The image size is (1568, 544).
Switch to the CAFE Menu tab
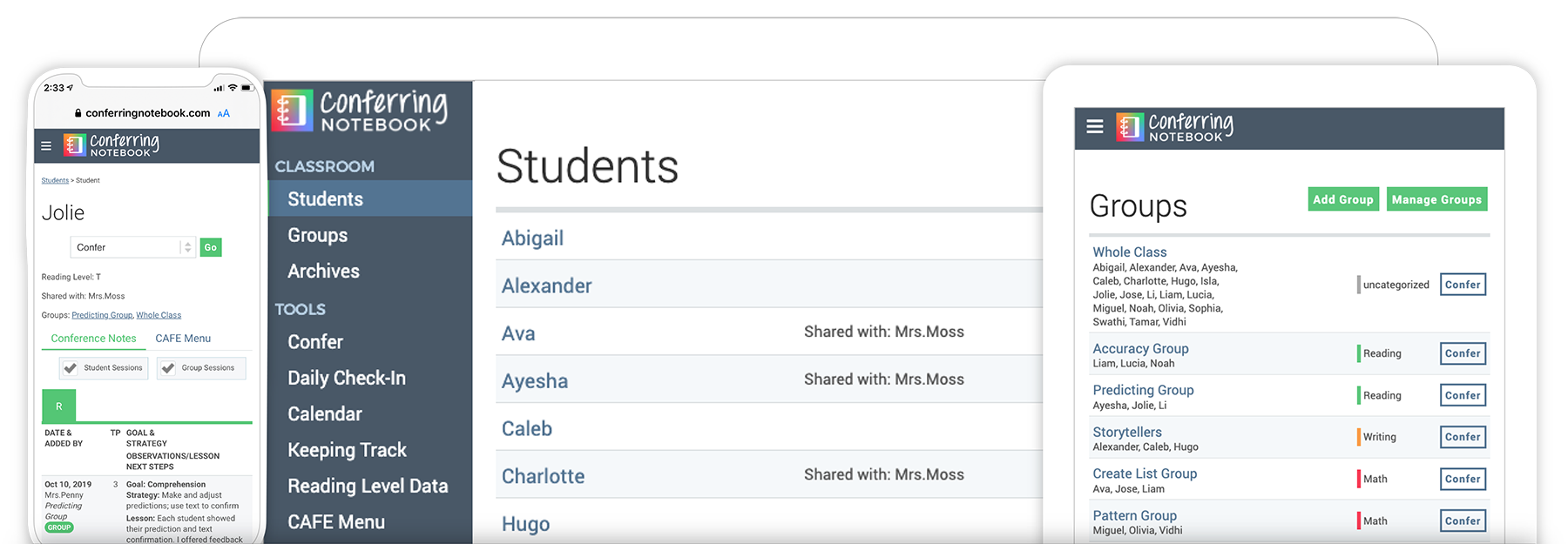[183, 338]
